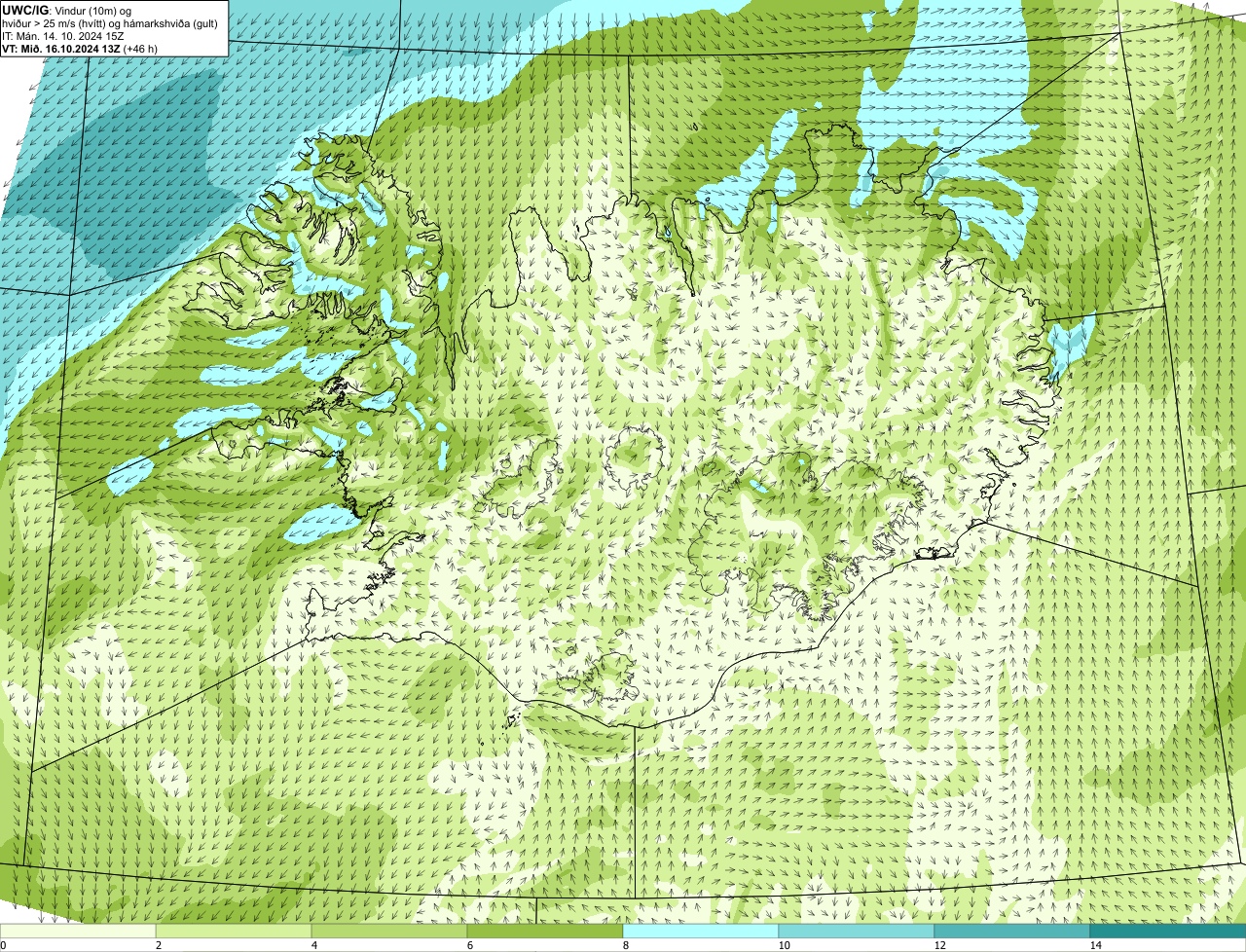Select the 12–14 m/s teal color bar segment
Image resolution: width=1246 pixels, height=952 pixels.
1012,932
